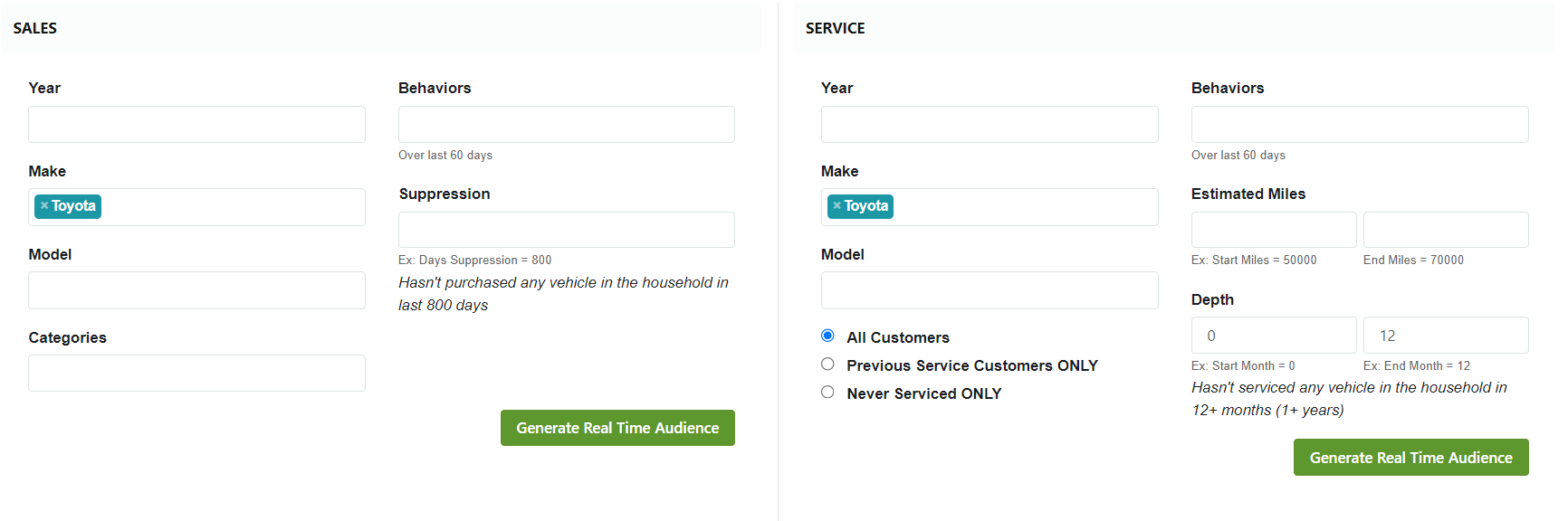This screenshot has height=521, width=1568.
Task: Click Generate Real Time Audience under Sales
Action: pos(617,428)
